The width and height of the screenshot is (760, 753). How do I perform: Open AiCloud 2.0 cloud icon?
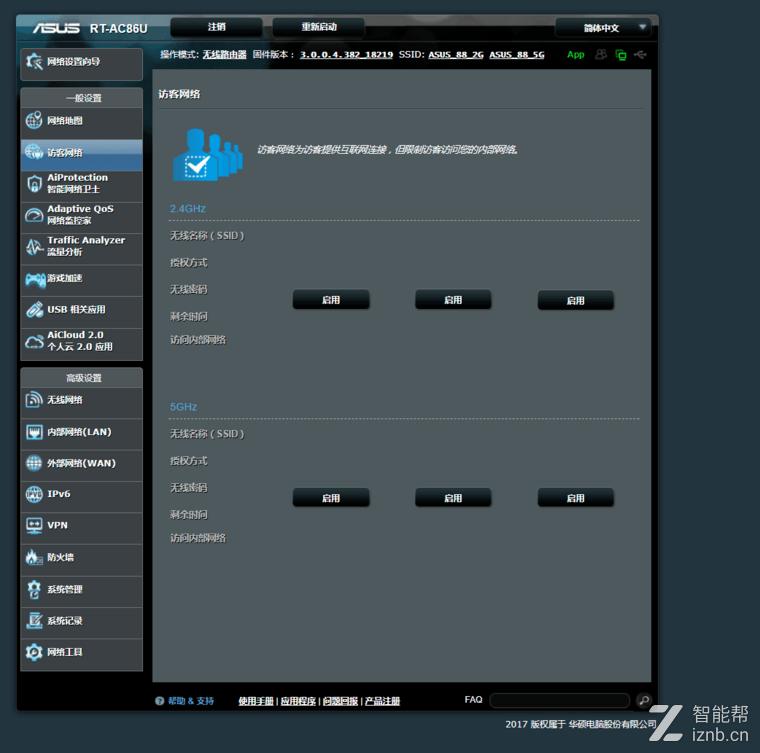click(34, 342)
